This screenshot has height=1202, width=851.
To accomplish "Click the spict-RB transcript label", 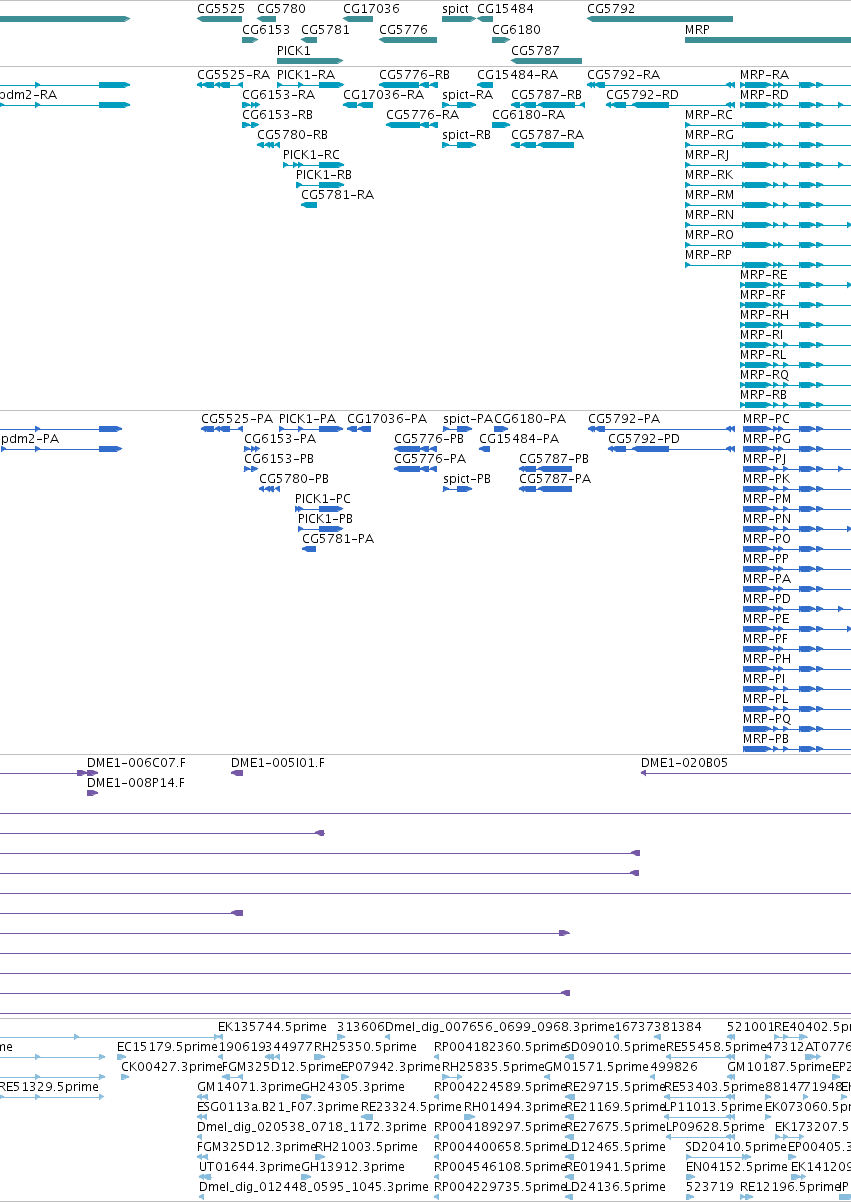I will [466, 135].
